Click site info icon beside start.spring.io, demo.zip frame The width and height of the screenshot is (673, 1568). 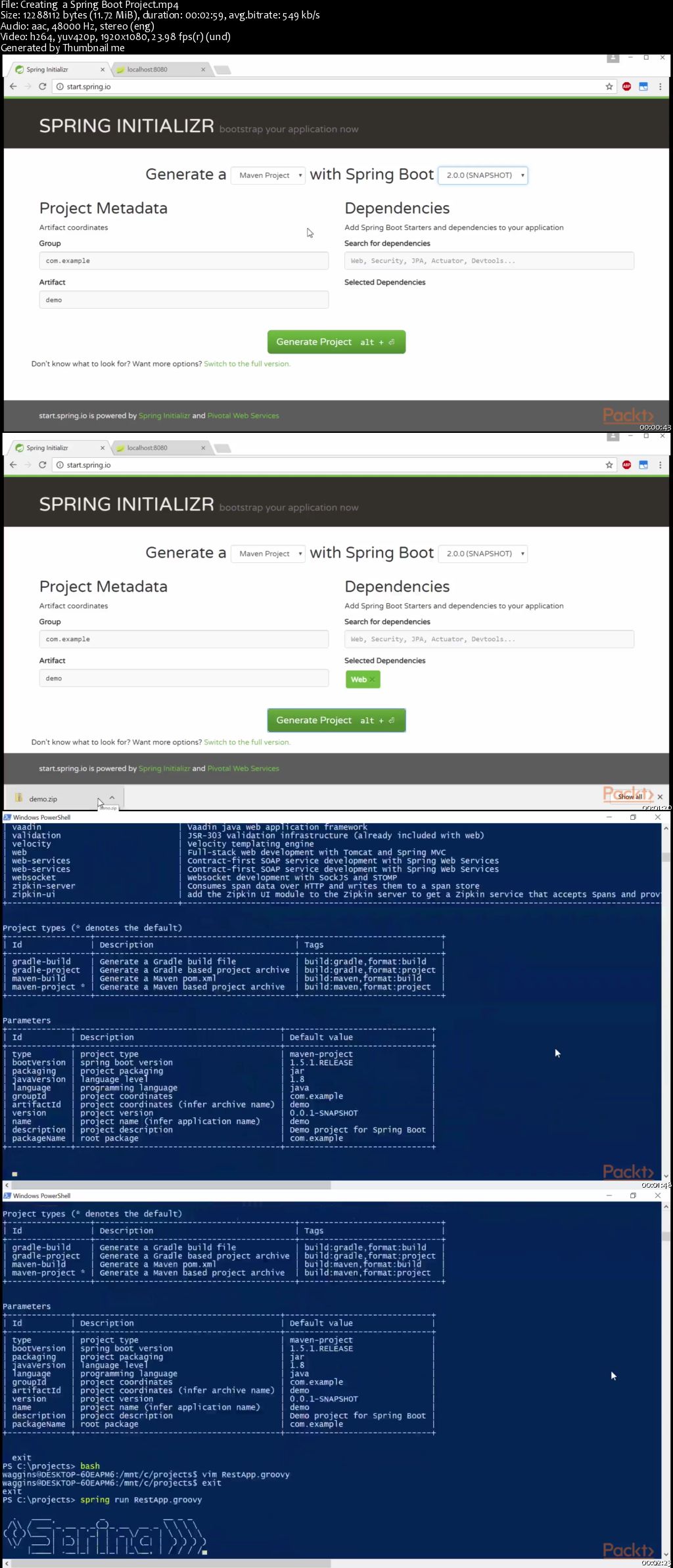coord(60,464)
